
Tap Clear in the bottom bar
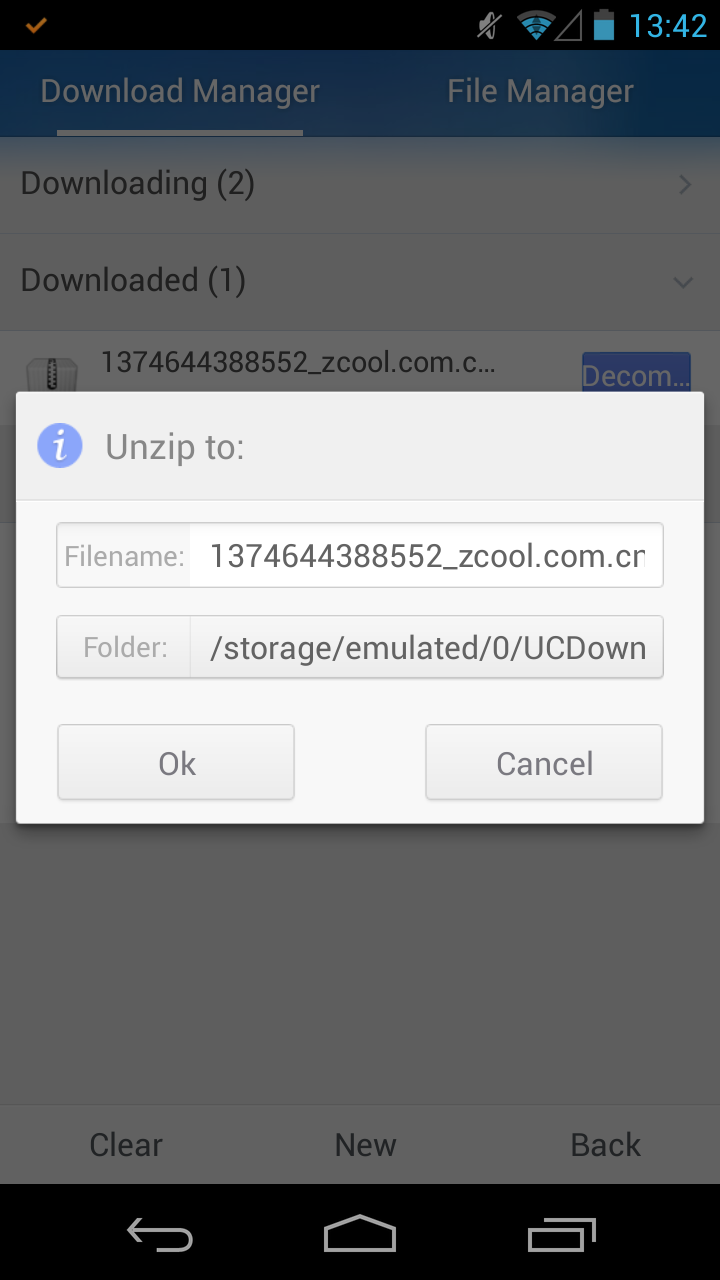pos(126,1145)
